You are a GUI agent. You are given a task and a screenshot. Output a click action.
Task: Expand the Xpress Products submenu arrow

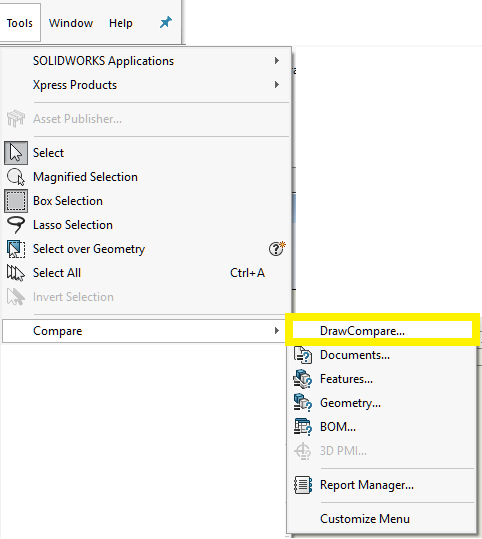point(277,85)
